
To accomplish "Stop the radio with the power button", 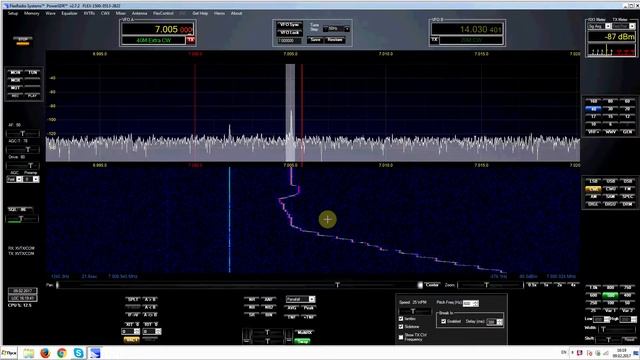I will click(x=23, y=40).
